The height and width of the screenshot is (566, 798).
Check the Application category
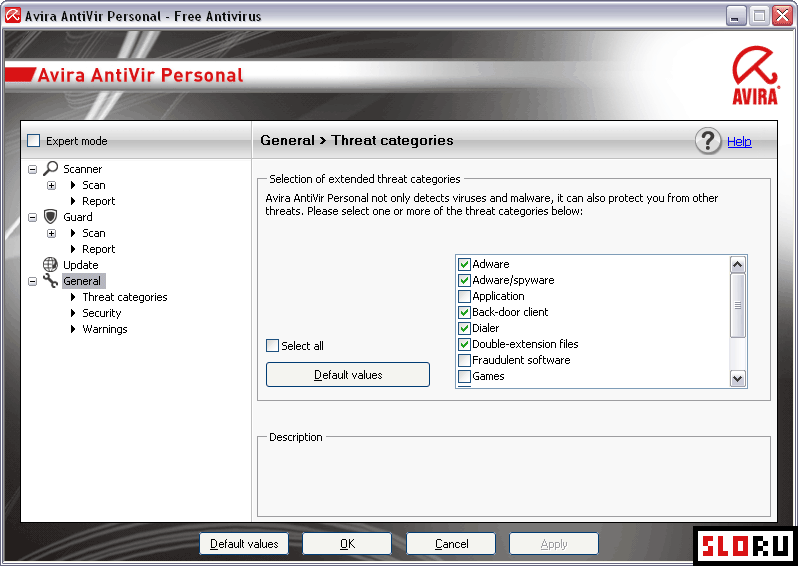point(464,296)
